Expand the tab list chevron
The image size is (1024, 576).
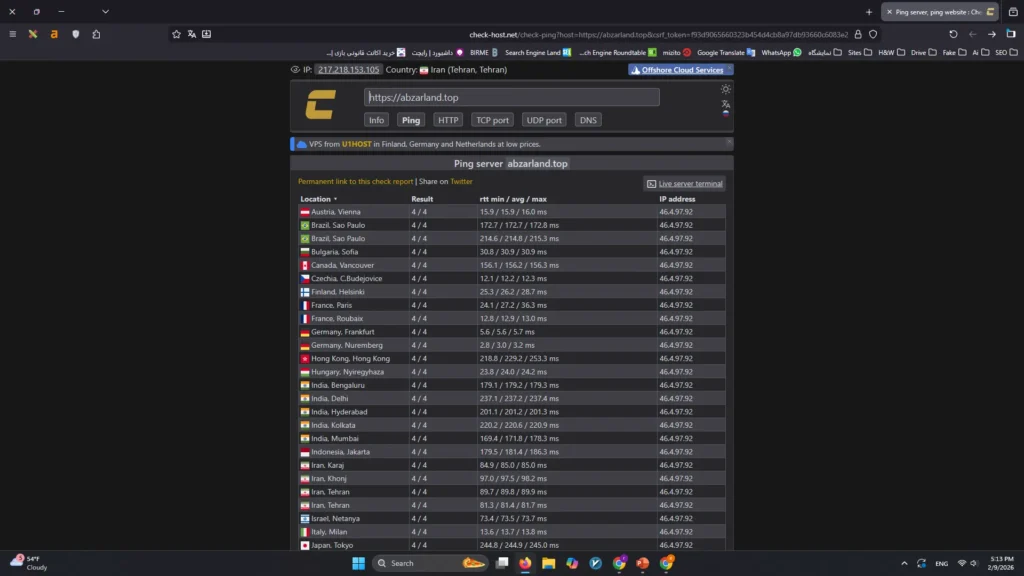click(x=106, y=12)
